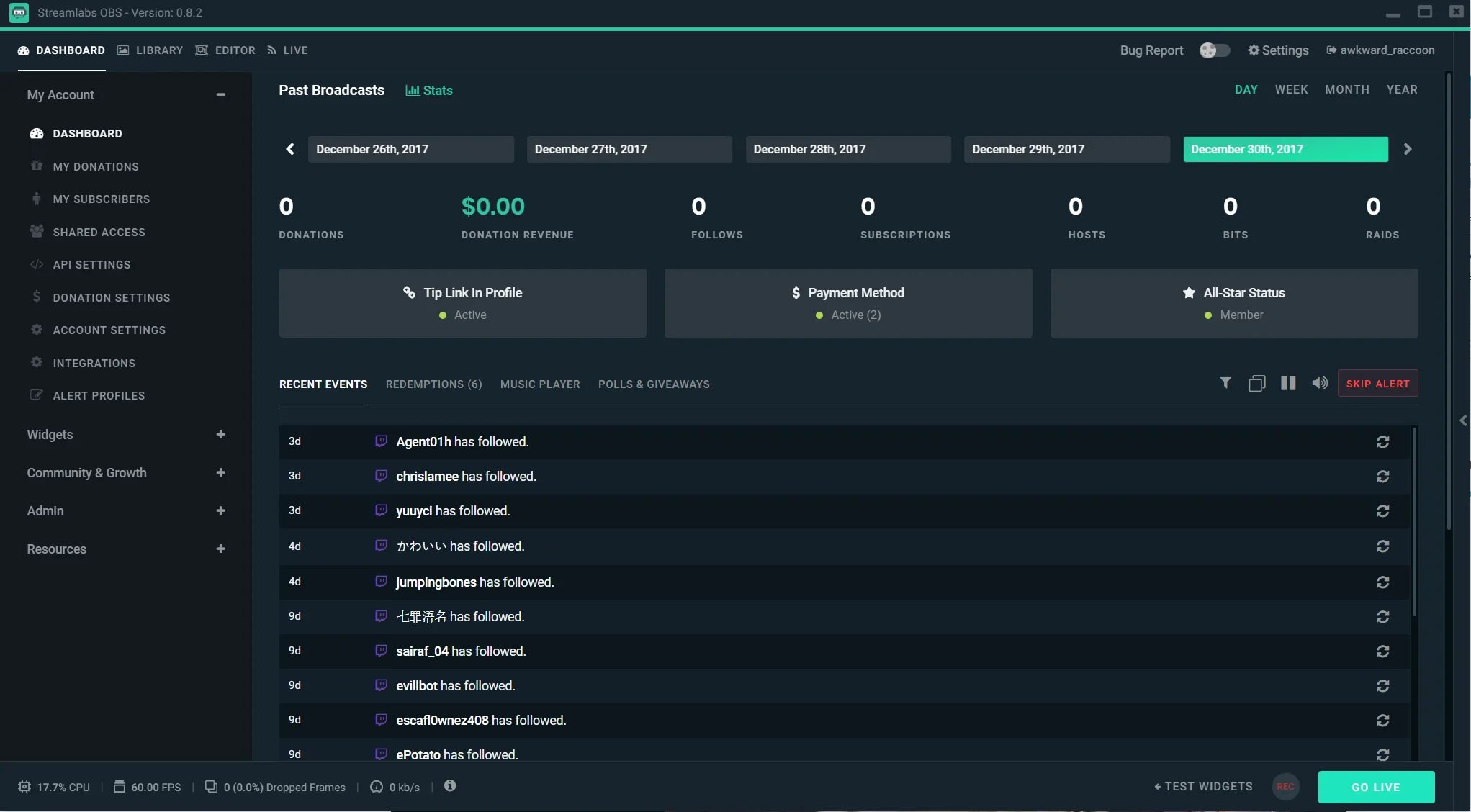The height and width of the screenshot is (812, 1471).
Task: Expand Community & Growth section
Action: point(220,473)
